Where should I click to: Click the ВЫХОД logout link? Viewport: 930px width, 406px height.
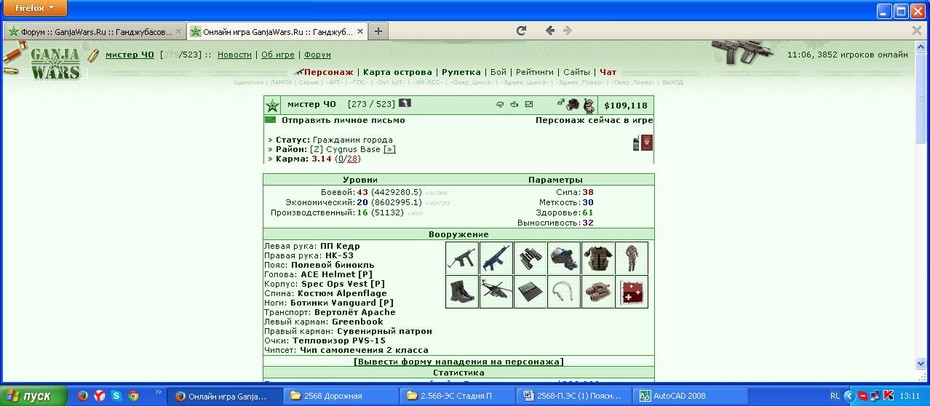(672, 82)
